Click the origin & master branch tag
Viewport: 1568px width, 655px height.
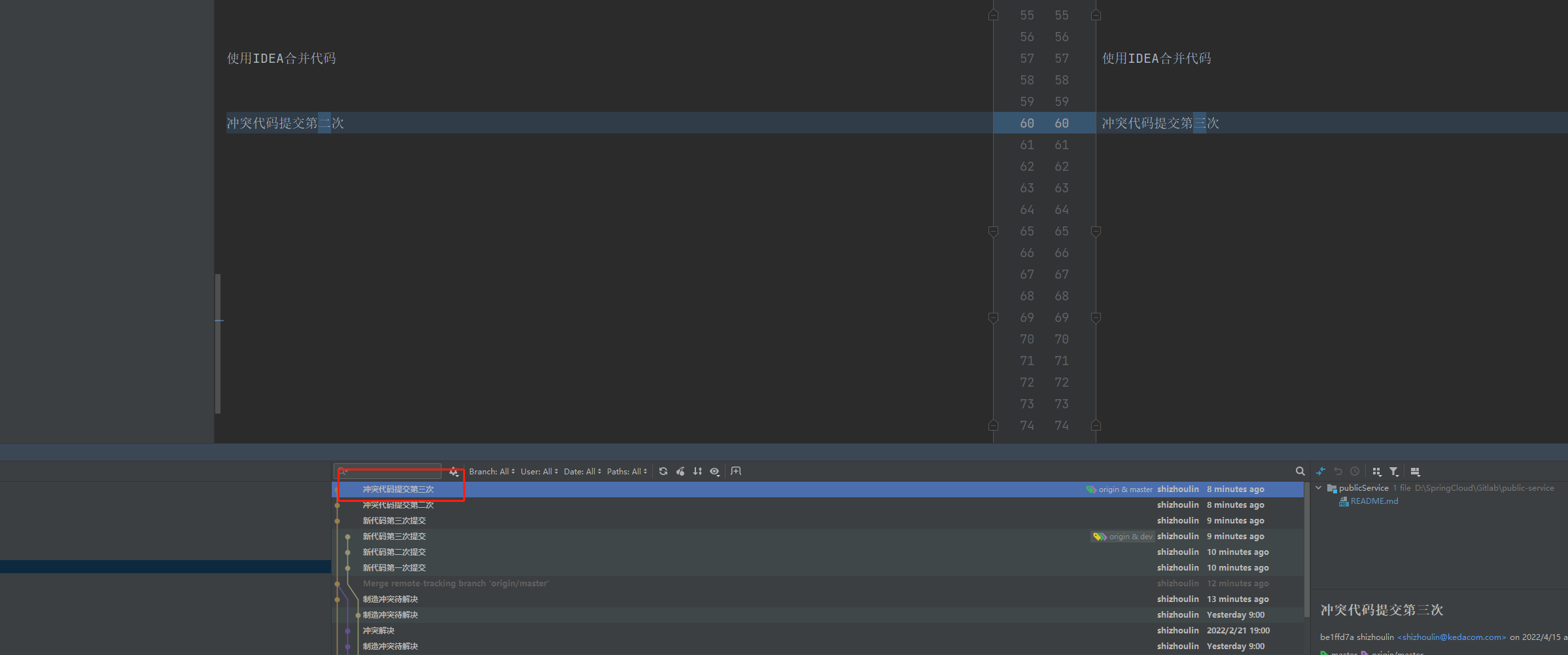click(1119, 489)
